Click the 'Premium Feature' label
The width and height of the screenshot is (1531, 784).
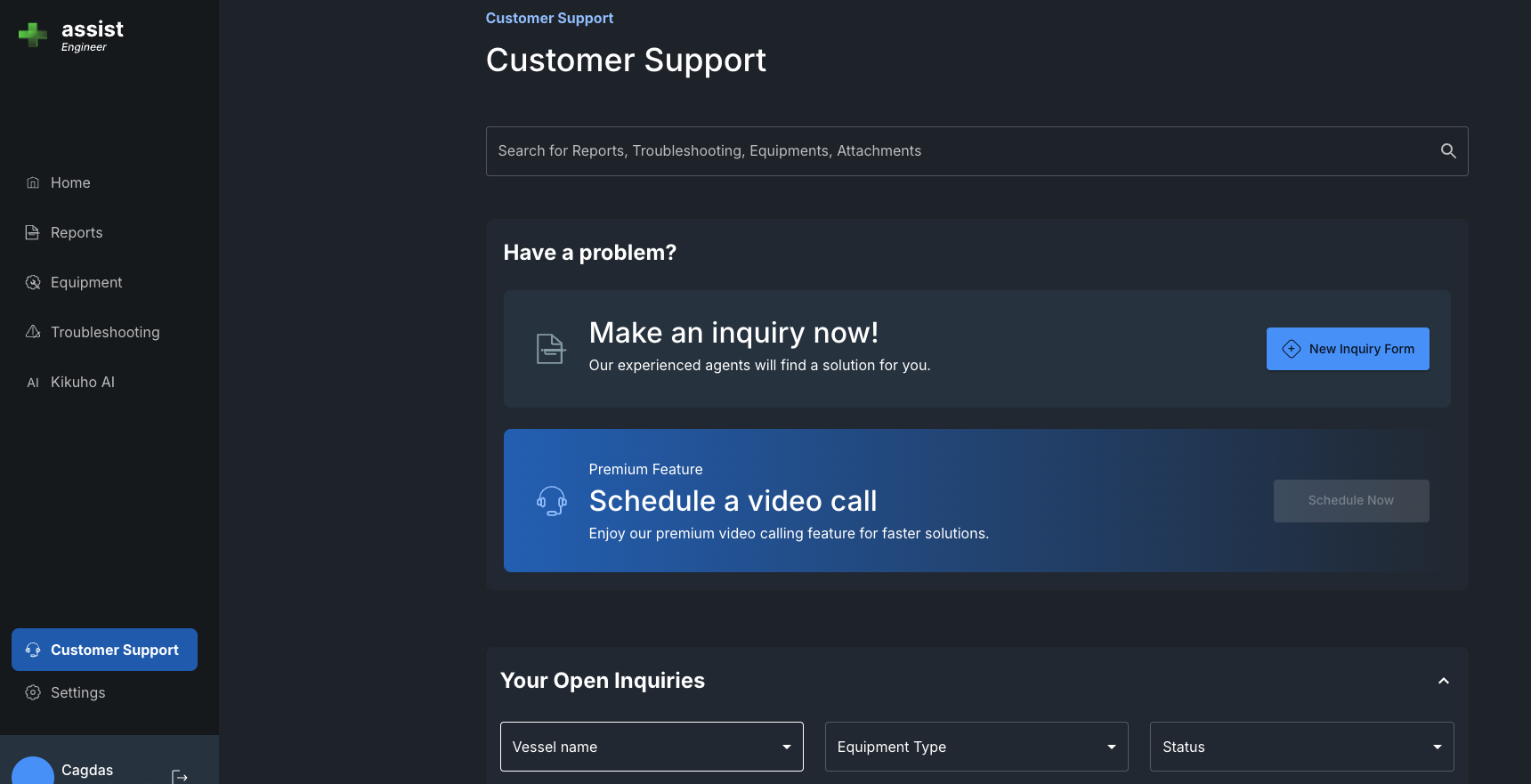click(x=645, y=469)
